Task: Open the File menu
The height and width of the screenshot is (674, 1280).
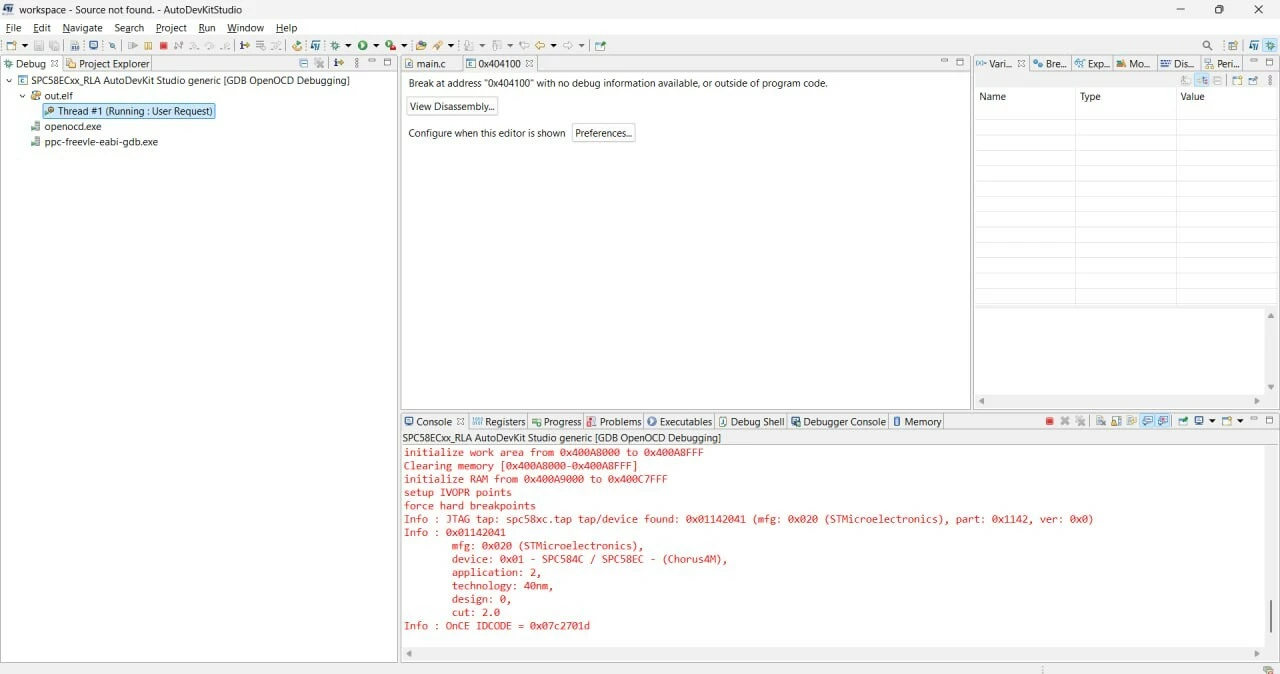Action: 13,28
